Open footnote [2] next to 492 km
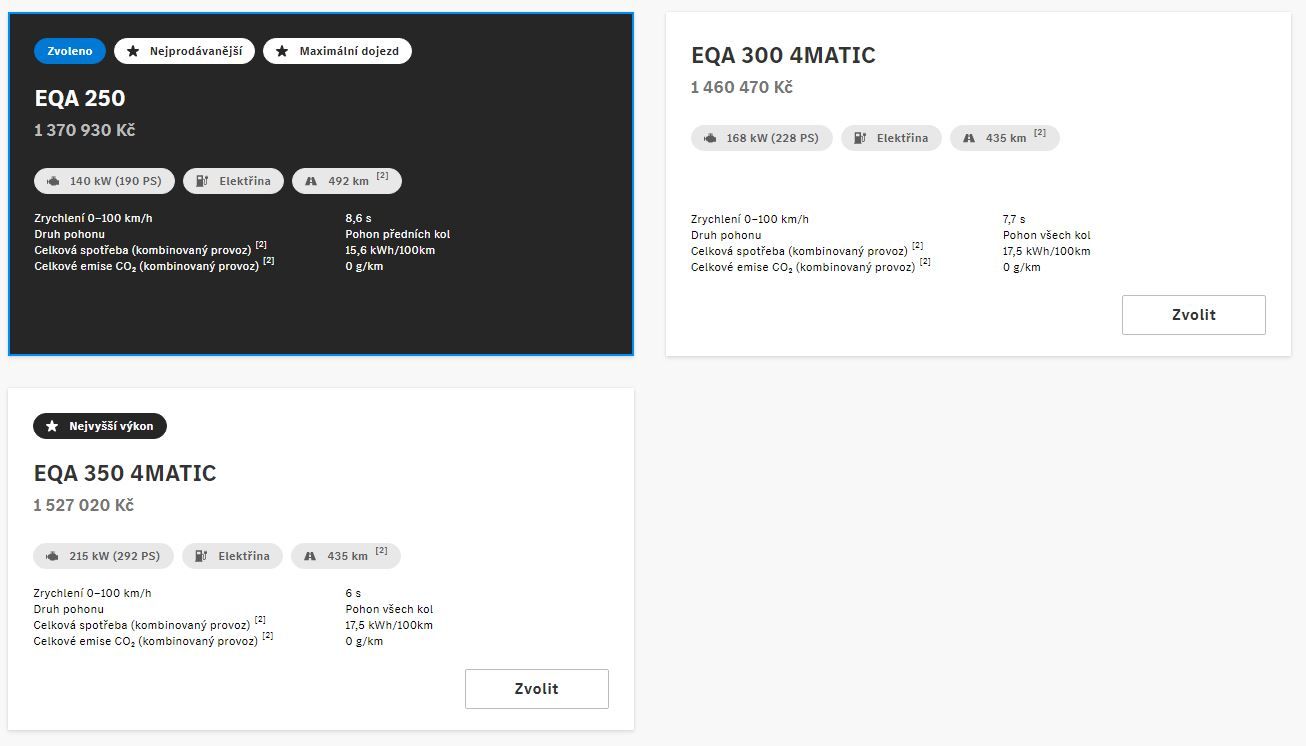Image resolution: width=1306 pixels, height=746 pixels. tap(383, 176)
